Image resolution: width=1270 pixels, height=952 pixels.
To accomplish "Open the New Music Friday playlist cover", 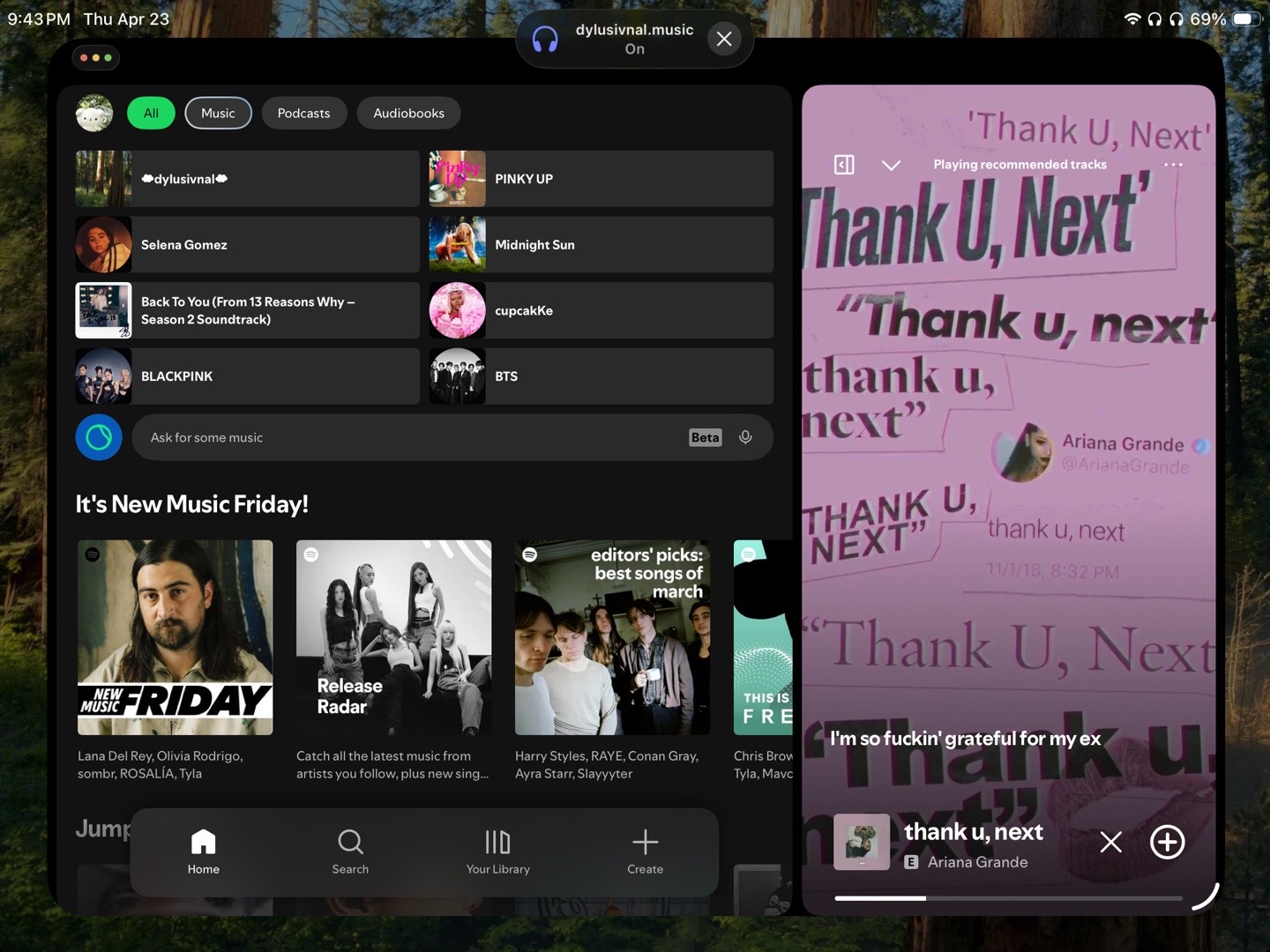I will (176, 637).
